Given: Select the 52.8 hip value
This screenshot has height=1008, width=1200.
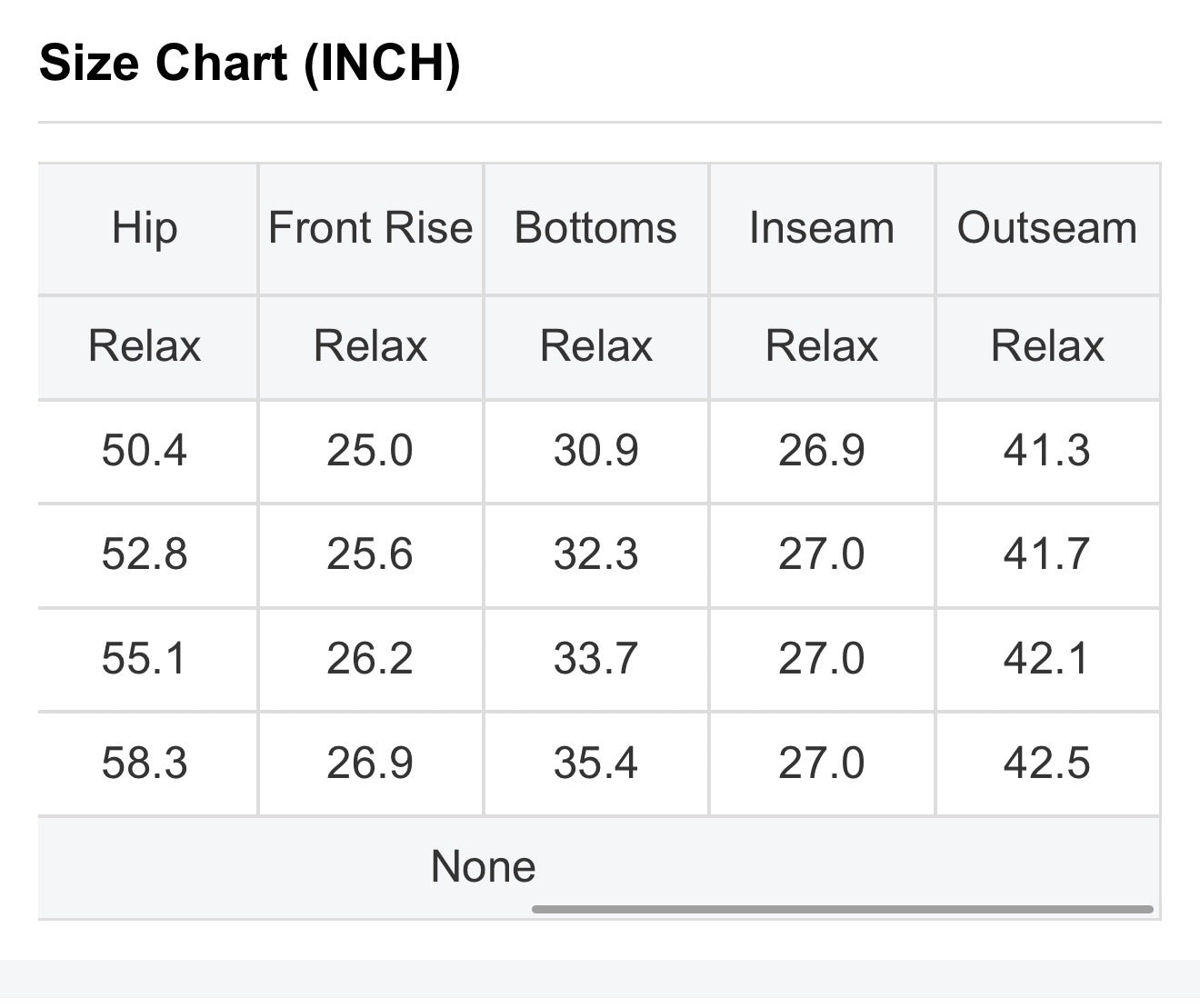Looking at the screenshot, I should point(145,554).
